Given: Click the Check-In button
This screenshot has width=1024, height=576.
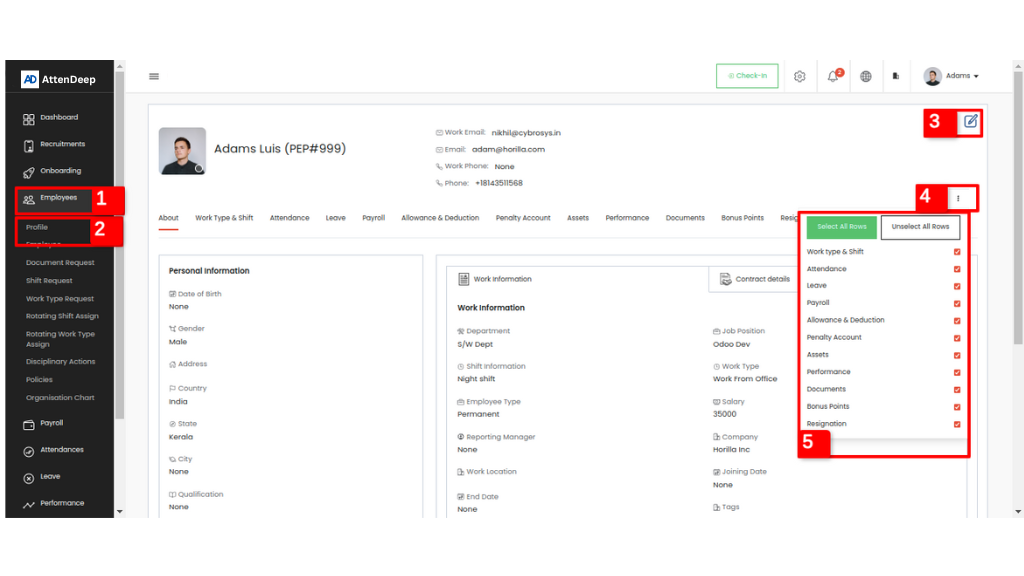Looking at the screenshot, I should point(747,76).
